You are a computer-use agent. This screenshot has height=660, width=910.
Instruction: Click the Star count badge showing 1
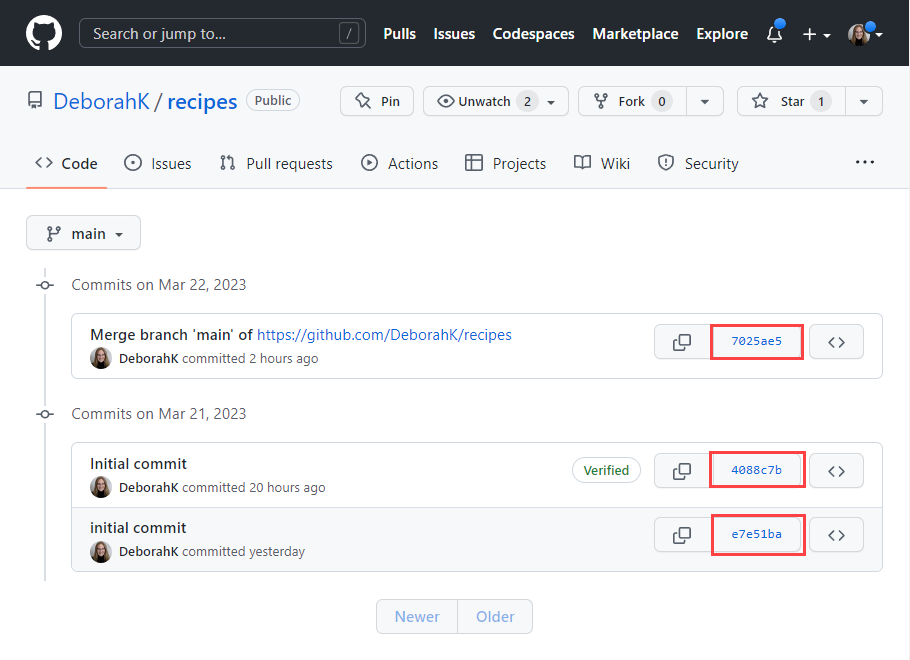(821, 102)
